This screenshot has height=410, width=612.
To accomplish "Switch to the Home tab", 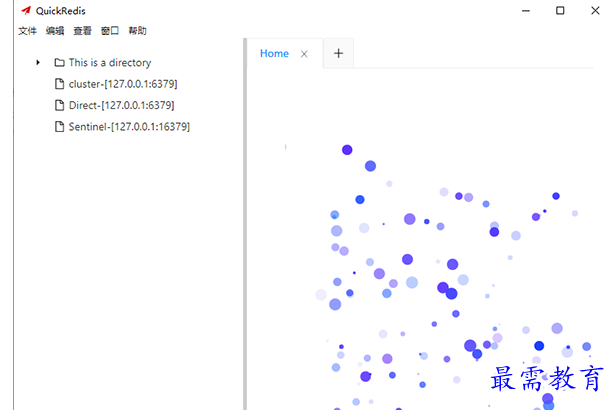I will pyautogui.click(x=274, y=53).
